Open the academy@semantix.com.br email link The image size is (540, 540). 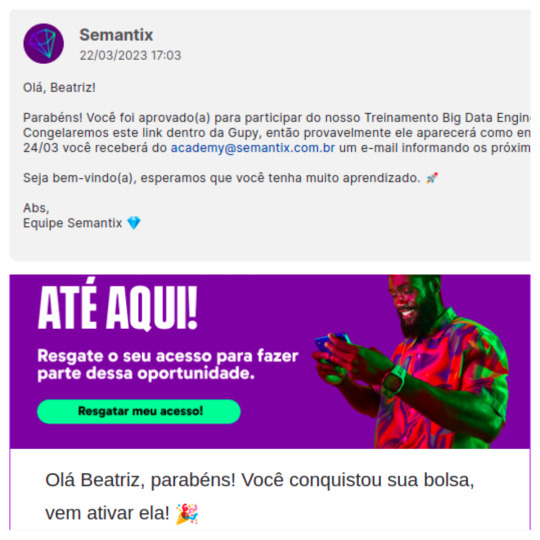pyautogui.click(x=253, y=148)
